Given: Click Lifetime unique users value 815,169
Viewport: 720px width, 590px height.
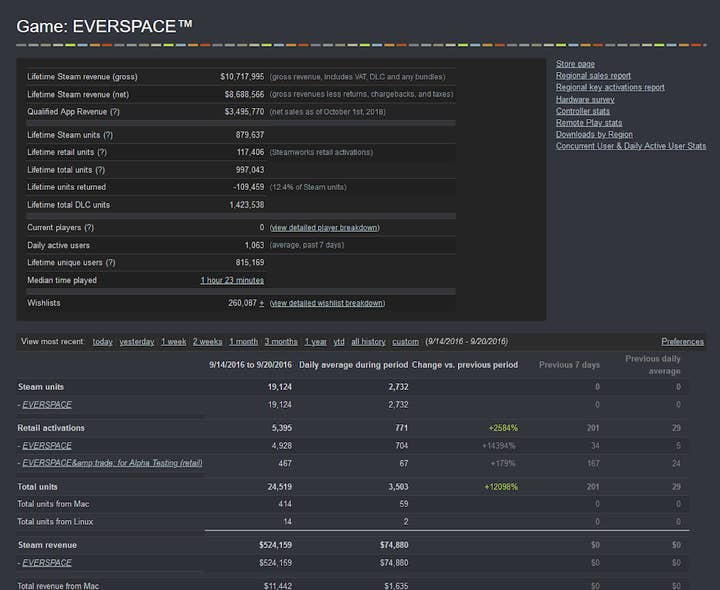Looking at the screenshot, I should click(250, 263).
